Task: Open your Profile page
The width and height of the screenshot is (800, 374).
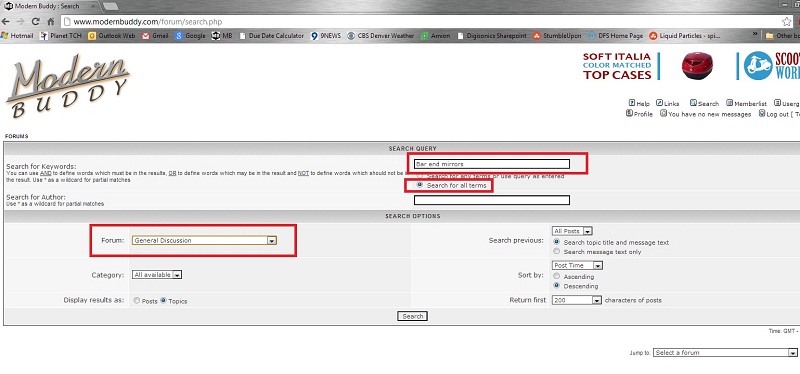Action: (x=639, y=114)
